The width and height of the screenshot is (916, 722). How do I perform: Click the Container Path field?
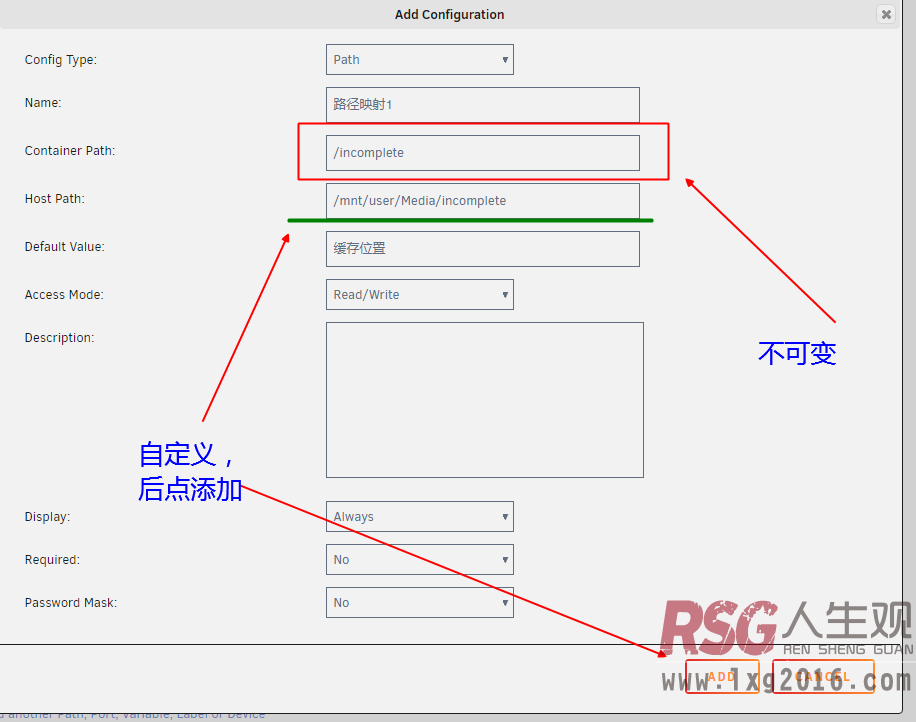point(483,153)
